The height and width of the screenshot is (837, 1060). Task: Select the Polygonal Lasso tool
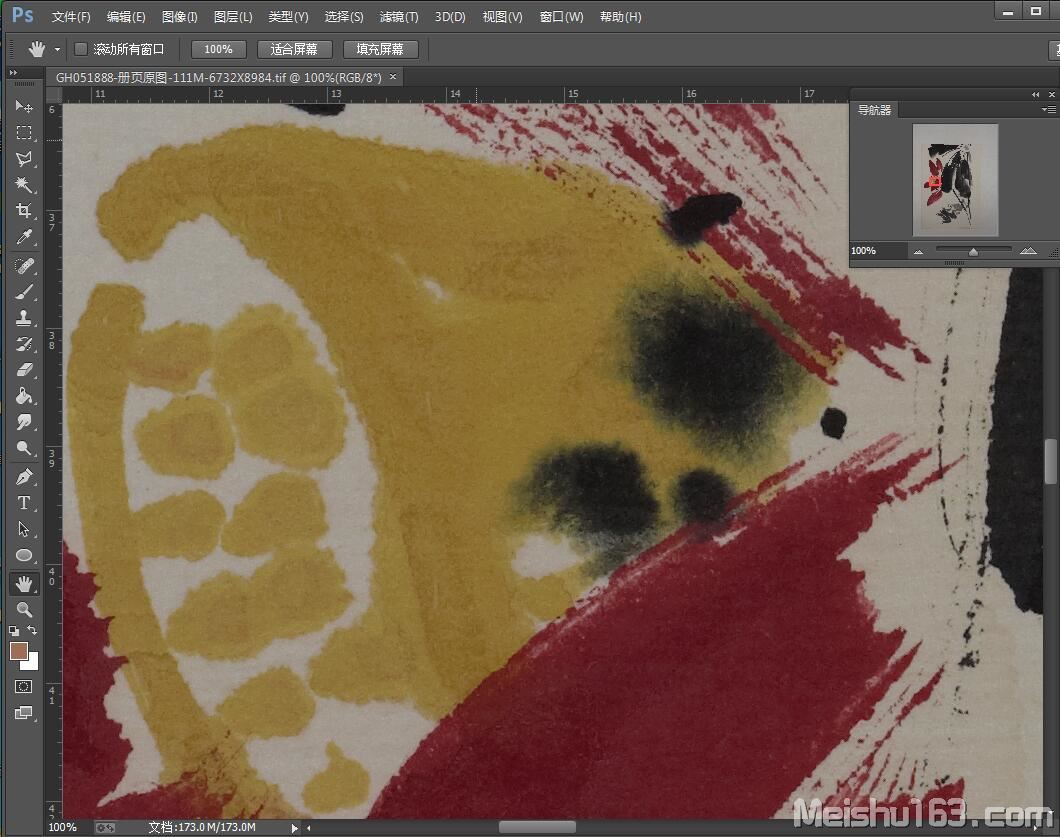click(24, 159)
